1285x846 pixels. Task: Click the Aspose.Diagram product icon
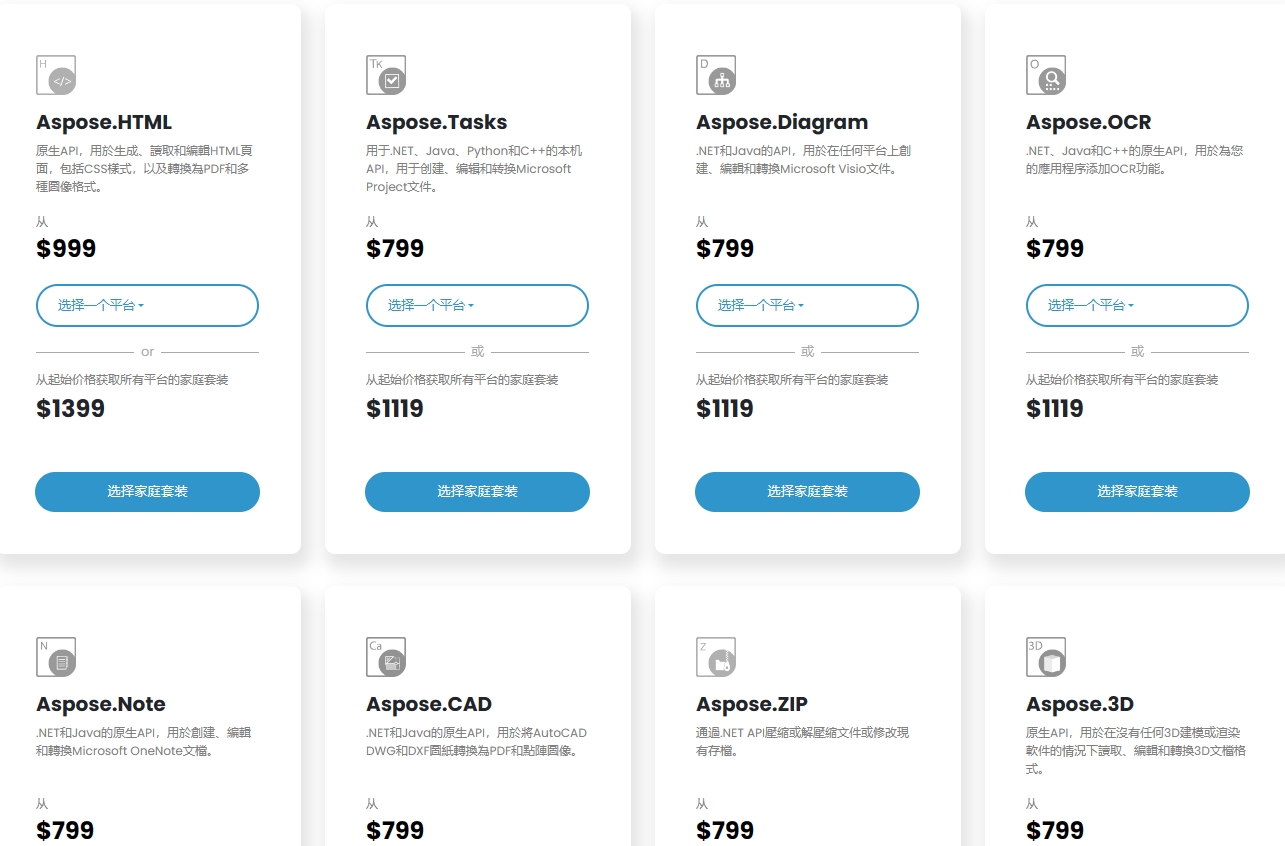pyautogui.click(x=716, y=75)
